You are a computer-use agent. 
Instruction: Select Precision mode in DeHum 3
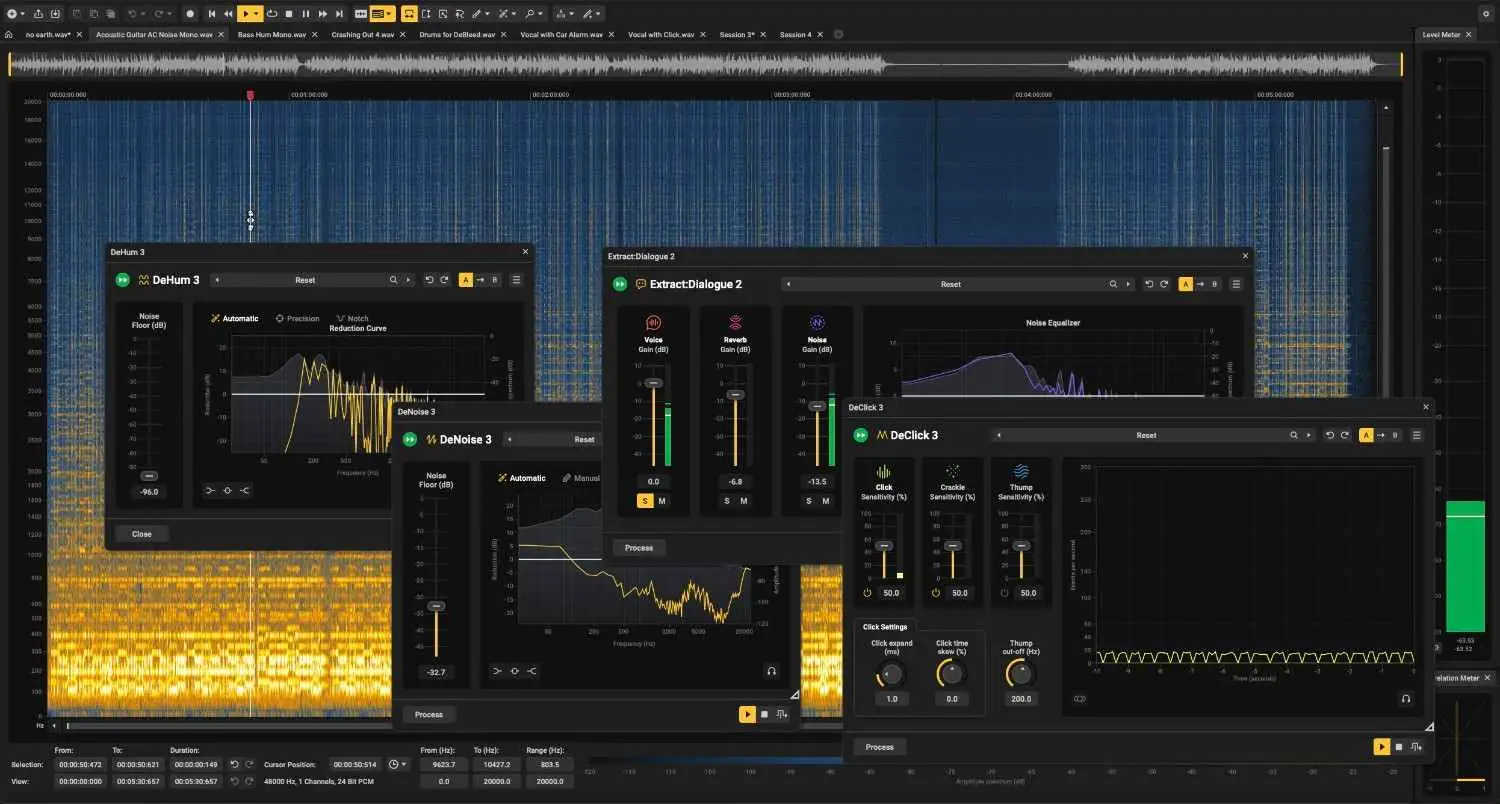[297, 318]
